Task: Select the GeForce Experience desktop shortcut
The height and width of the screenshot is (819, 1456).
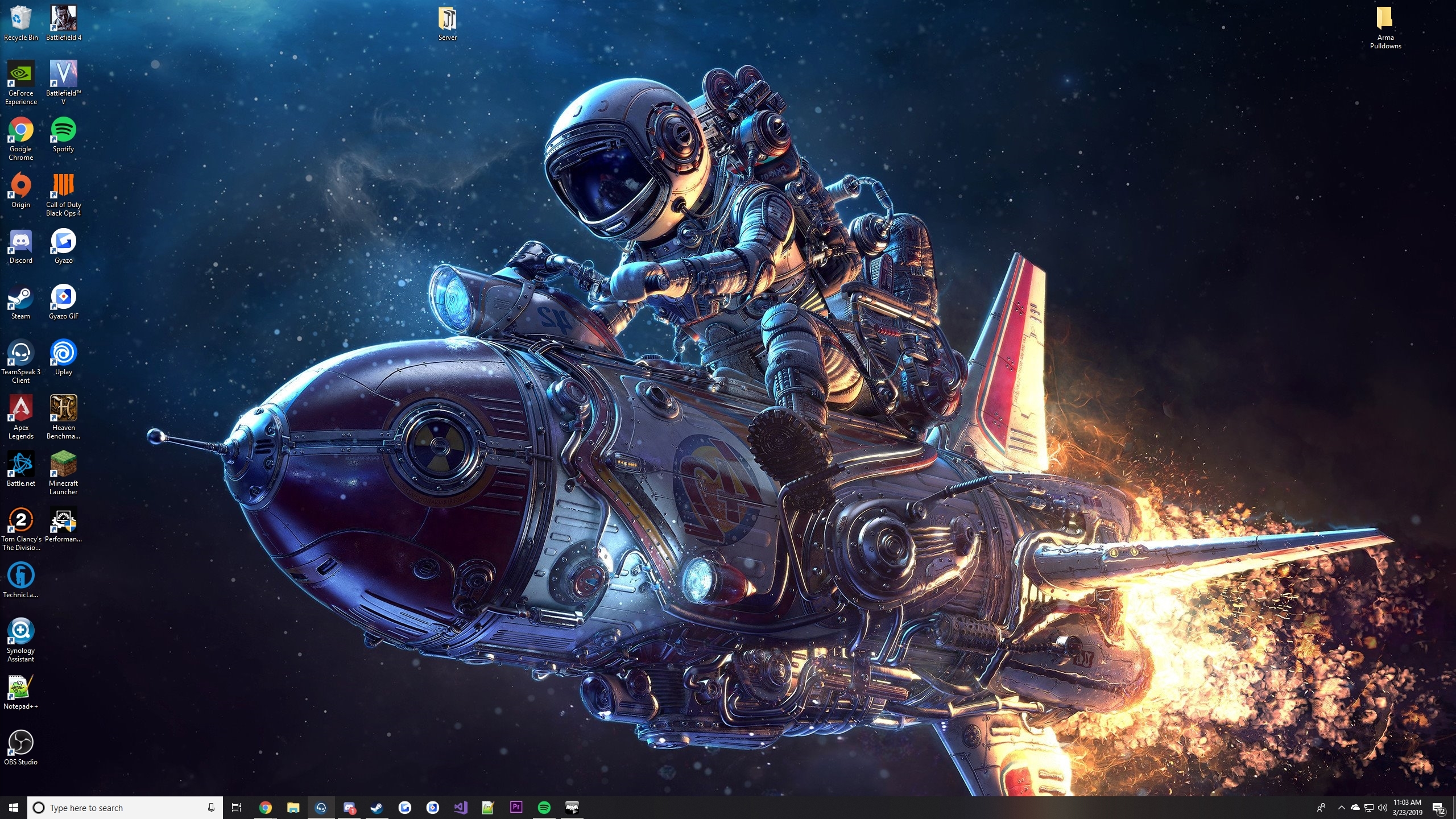Action: [x=20, y=83]
